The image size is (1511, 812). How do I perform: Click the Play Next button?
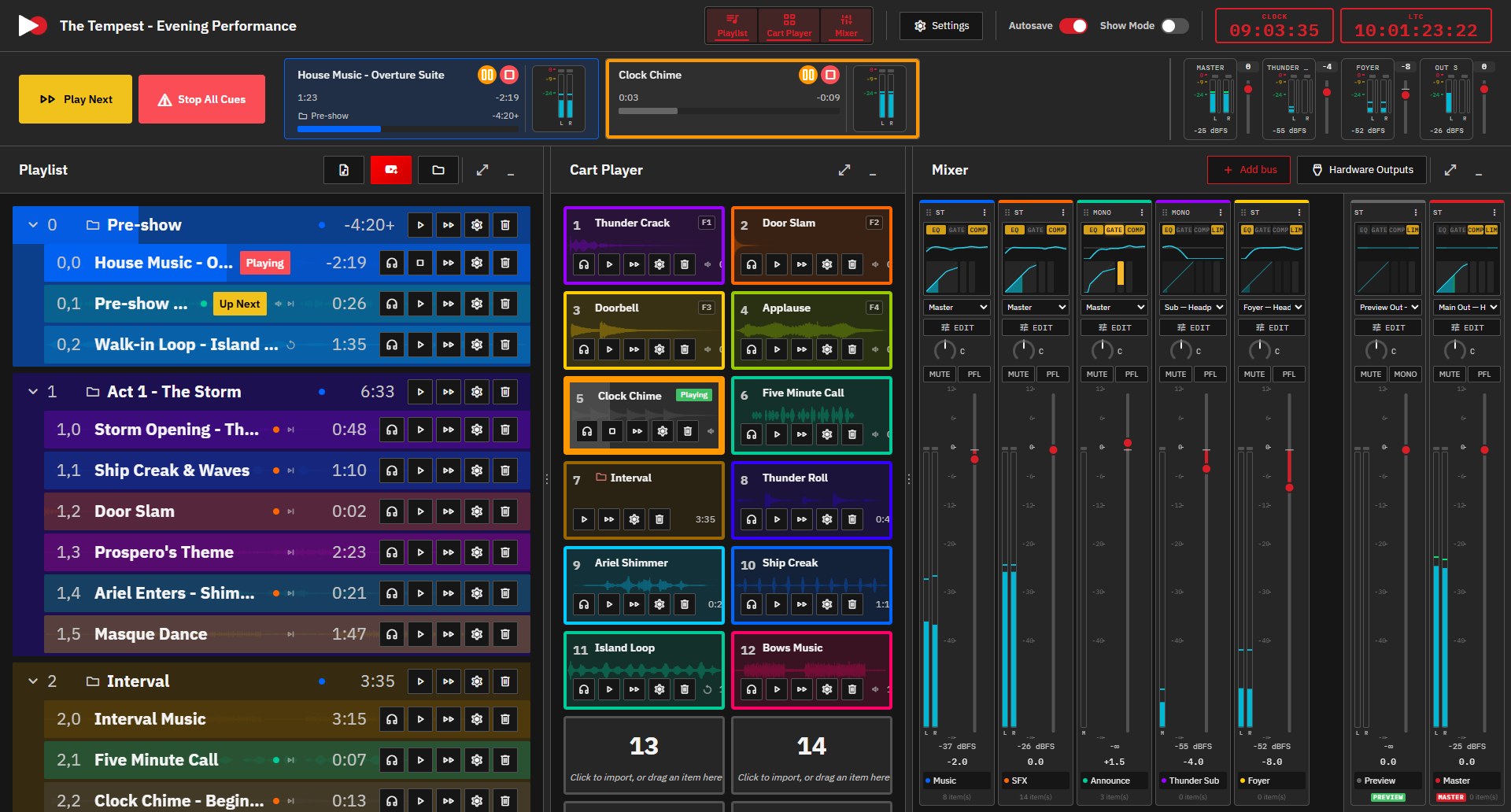click(76, 99)
